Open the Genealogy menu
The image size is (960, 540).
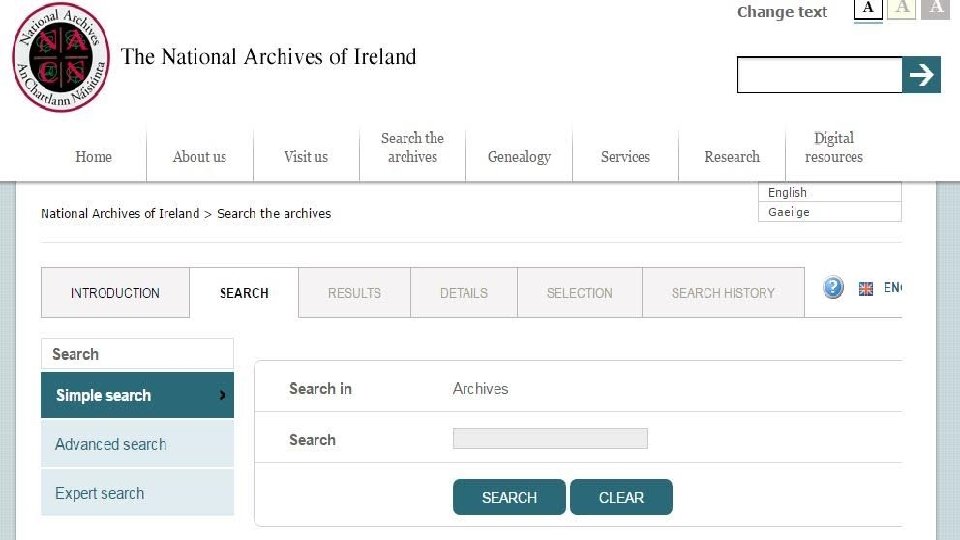pos(519,157)
